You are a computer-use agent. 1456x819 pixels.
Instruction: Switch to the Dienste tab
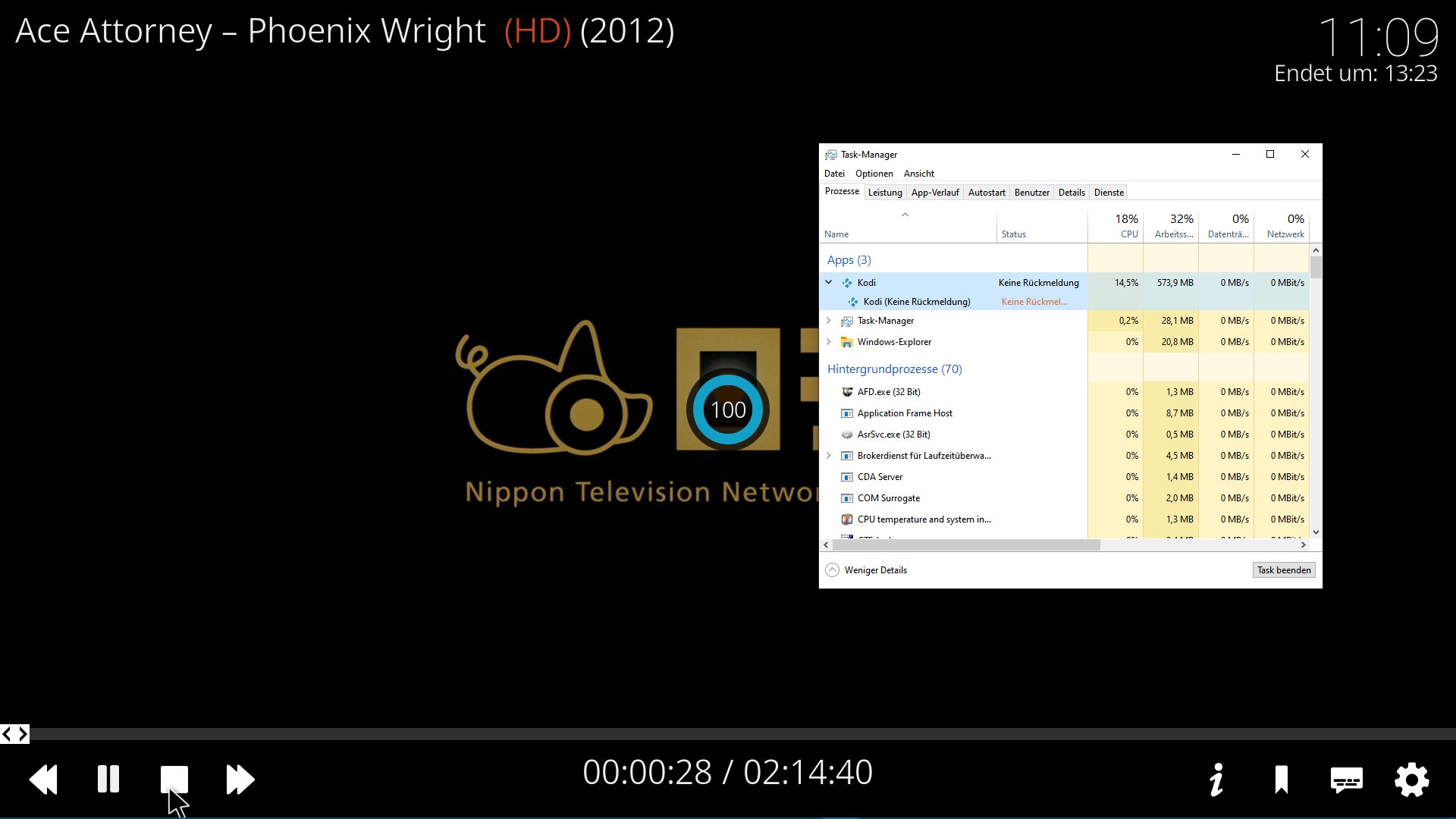pos(1109,193)
